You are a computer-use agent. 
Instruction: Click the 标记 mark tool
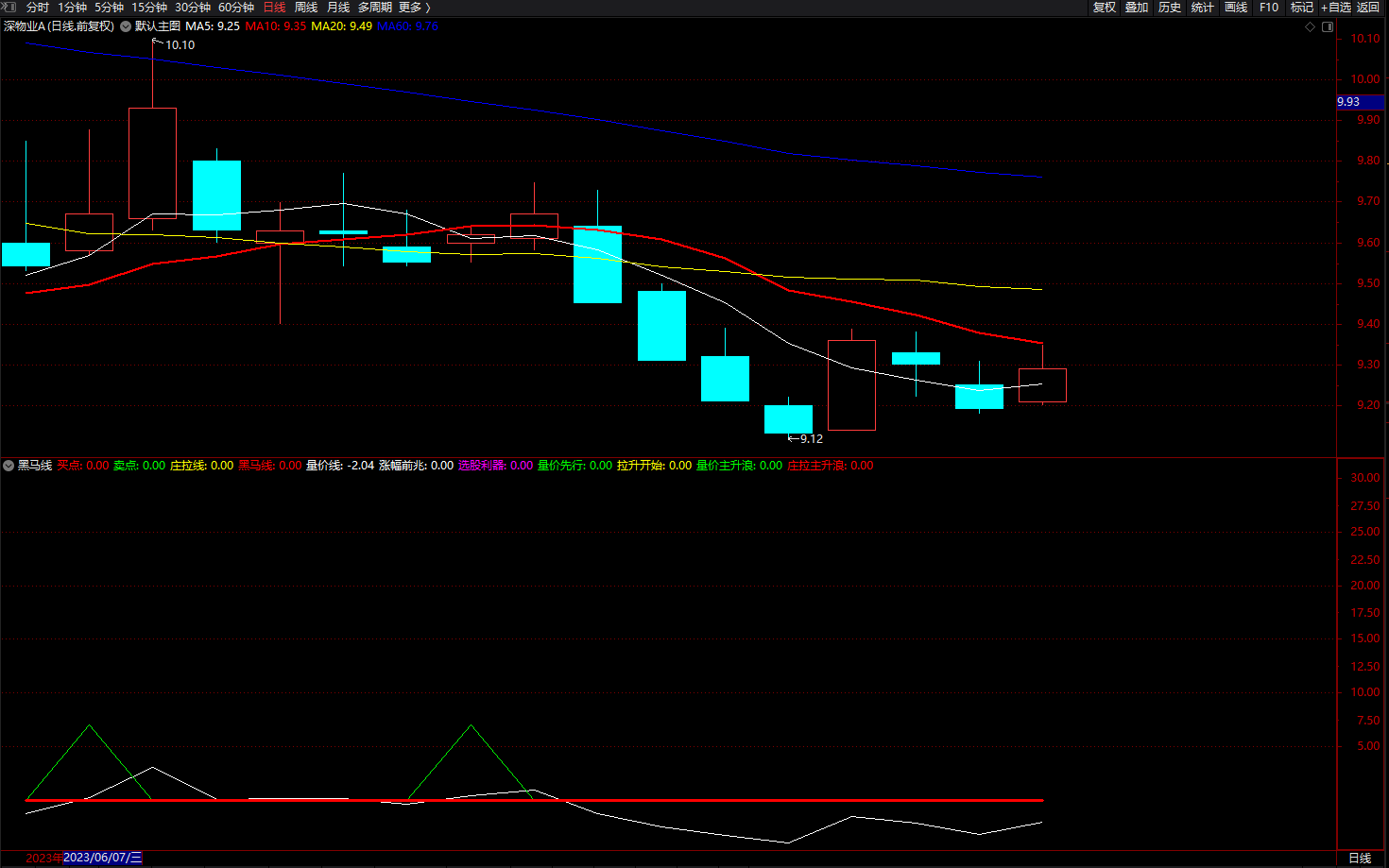tap(1302, 8)
